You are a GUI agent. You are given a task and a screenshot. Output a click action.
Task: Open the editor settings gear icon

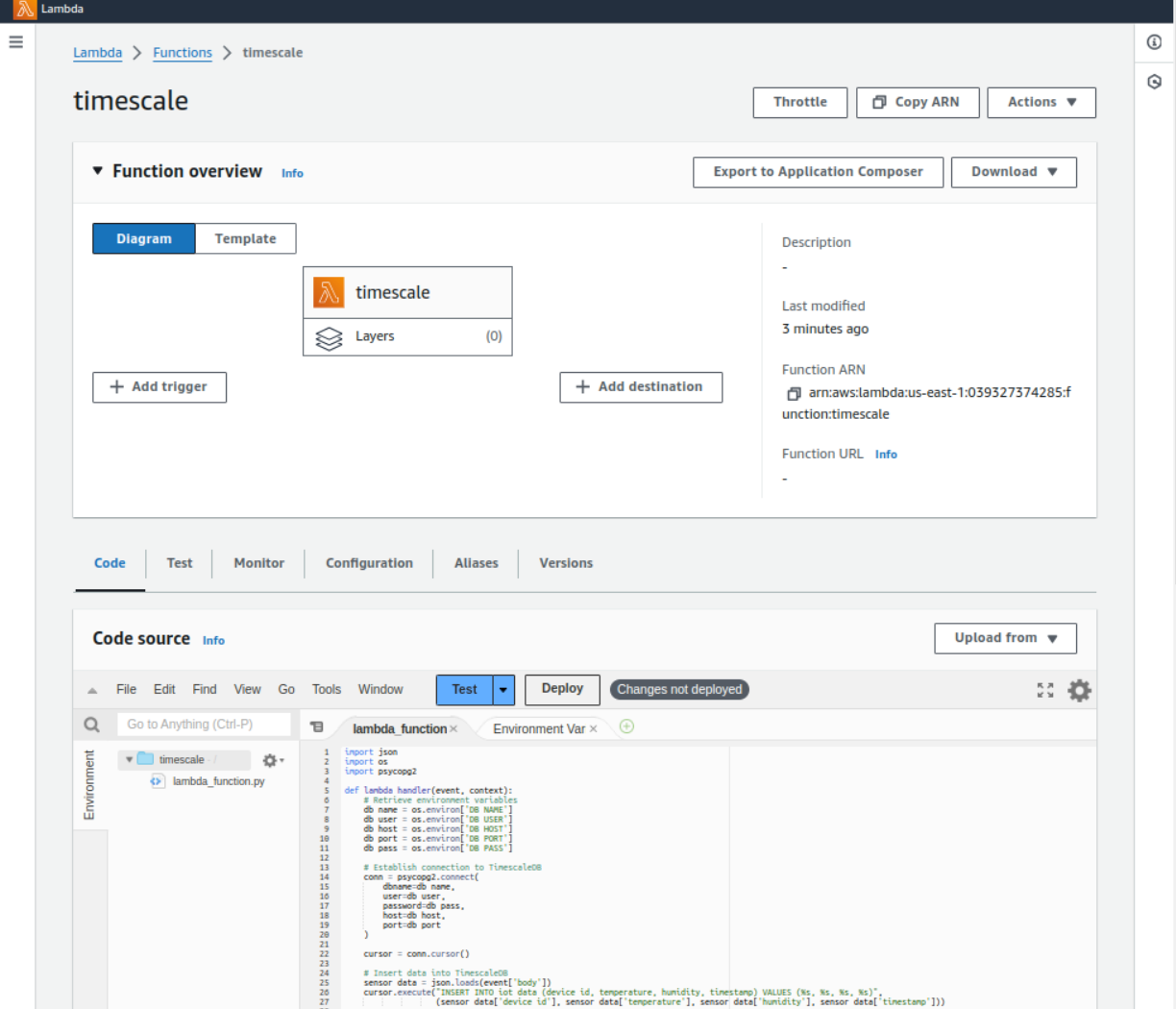[x=1079, y=690]
